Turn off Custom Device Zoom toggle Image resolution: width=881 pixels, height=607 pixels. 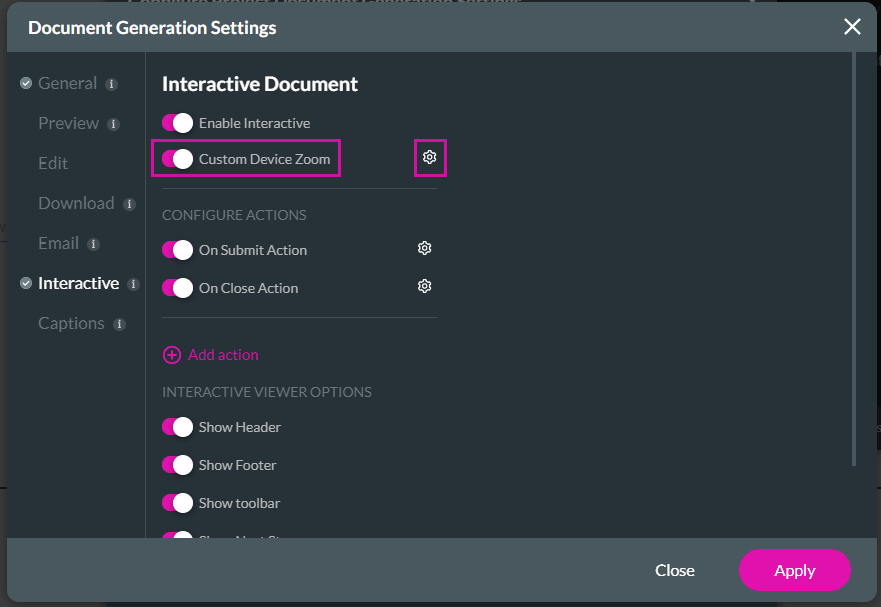(x=177, y=159)
